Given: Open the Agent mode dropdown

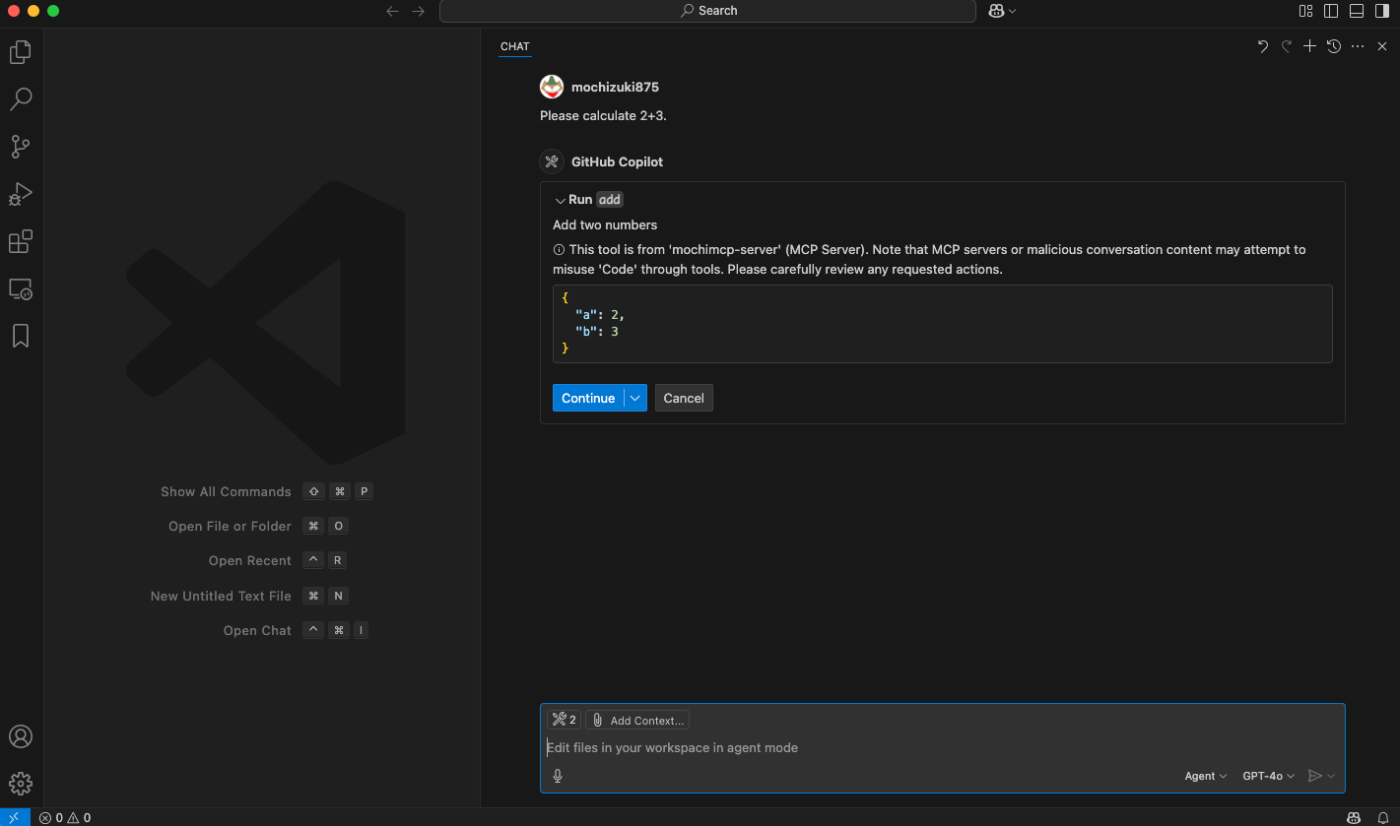Looking at the screenshot, I should pos(1206,776).
